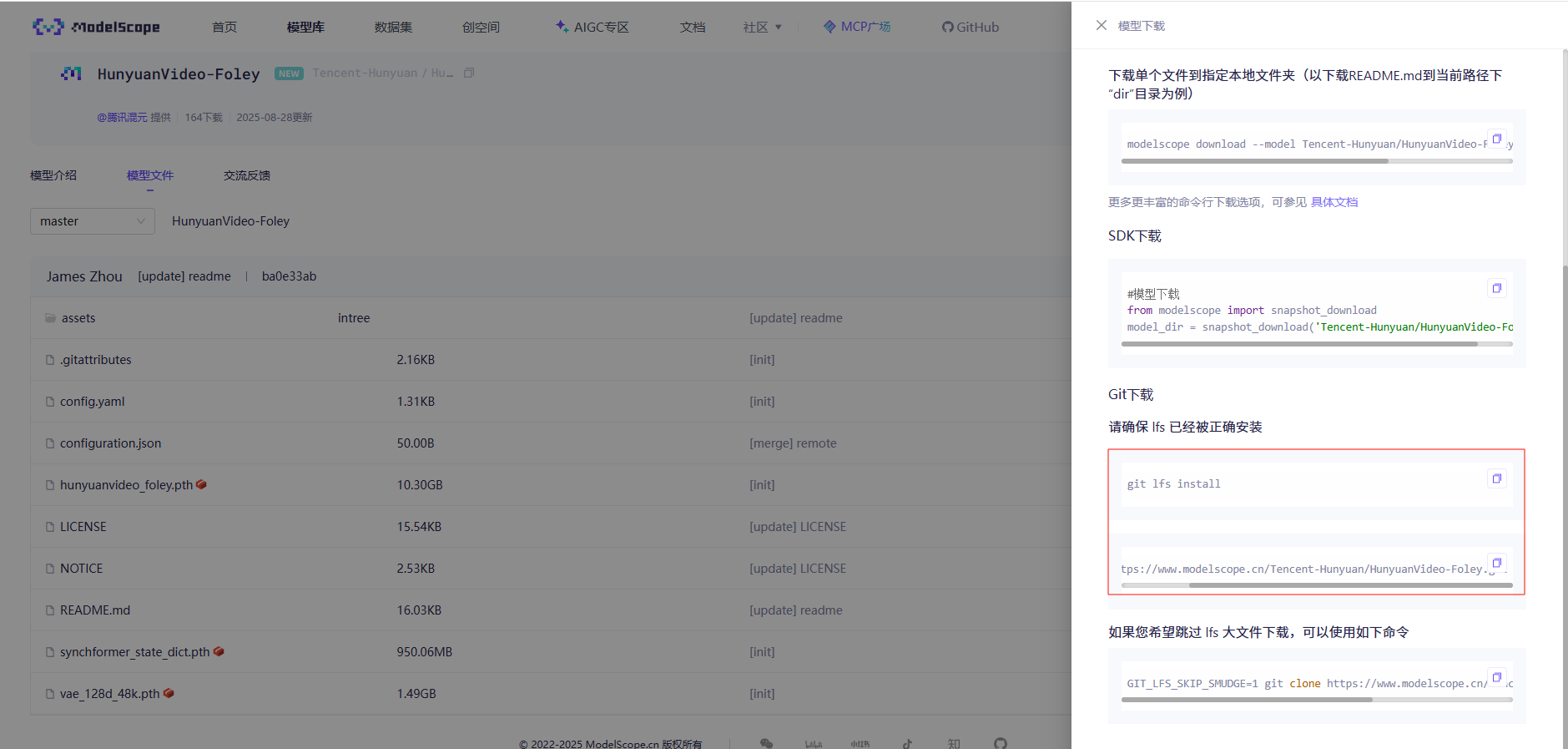Click the HunyuanVideo-Foley breadcrumb path
Screen dimensions: 1568x749
coord(230,221)
